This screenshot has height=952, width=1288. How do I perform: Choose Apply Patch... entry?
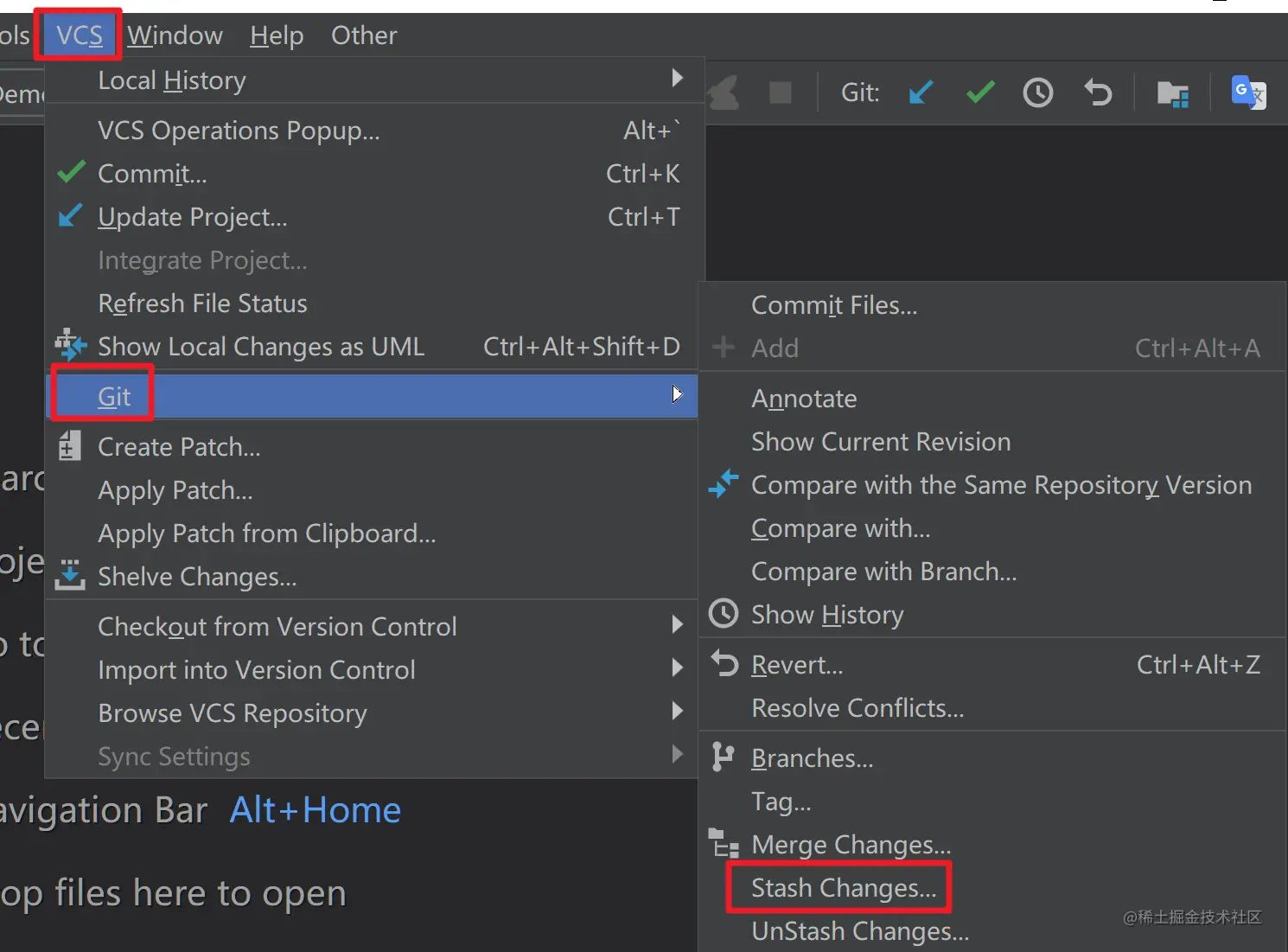(372, 489)
